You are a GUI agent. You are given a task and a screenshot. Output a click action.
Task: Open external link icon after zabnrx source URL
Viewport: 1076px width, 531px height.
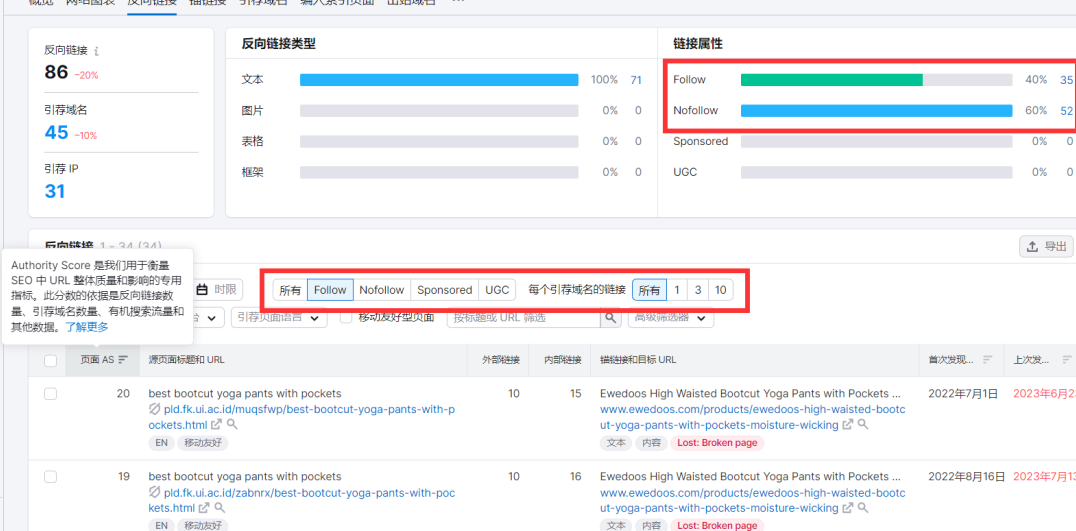click(204, 508)
